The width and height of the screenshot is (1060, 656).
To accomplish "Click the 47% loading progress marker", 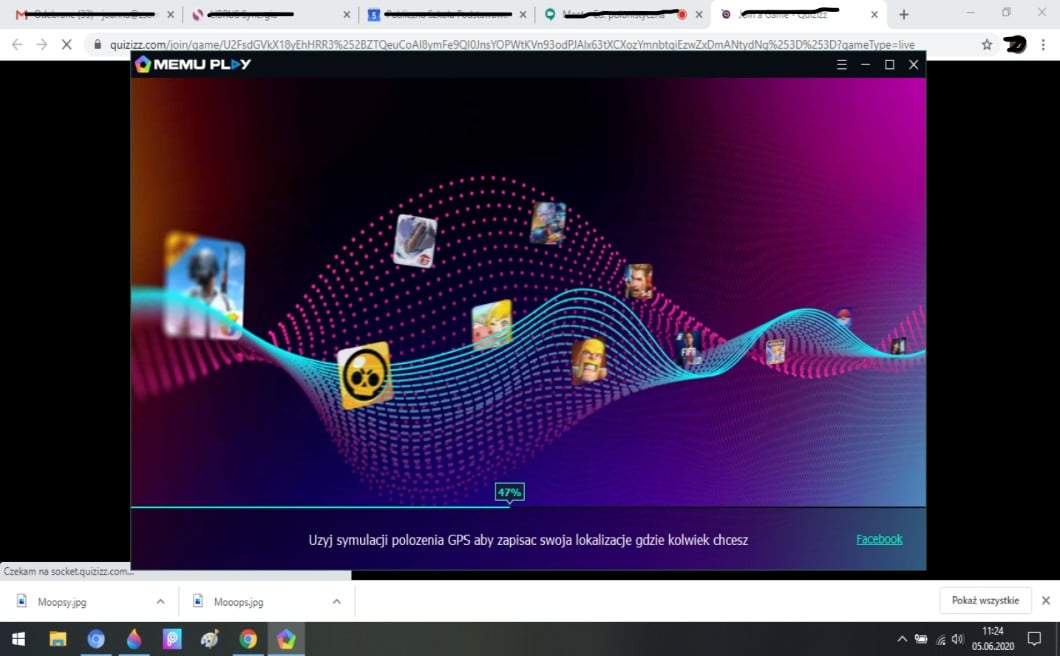I will pos(509,492).
